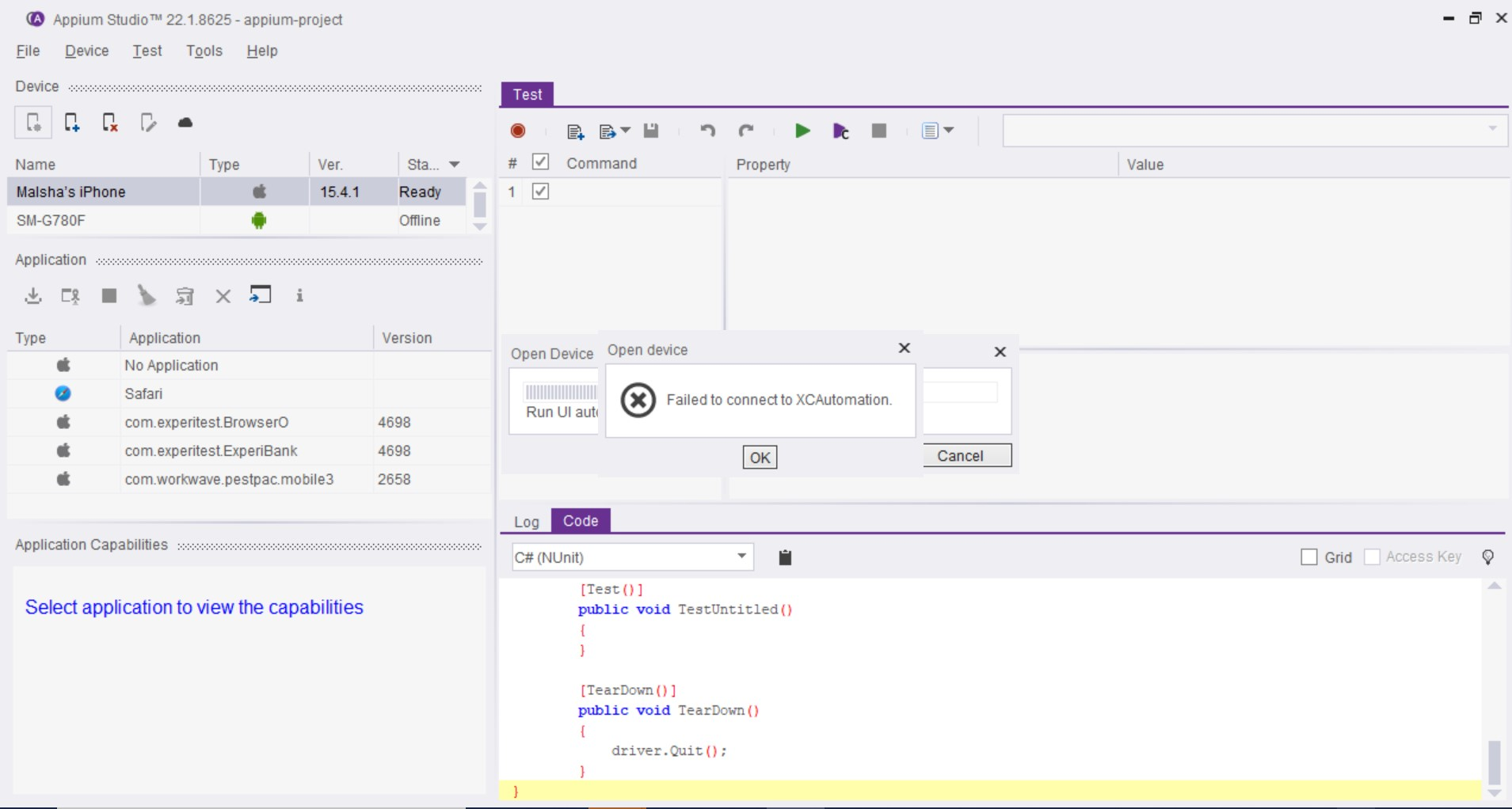Select com.experitest.ExperiBank application row
Image resolution: width=1512 pixels, height=809 pixels.
point(249,450)
